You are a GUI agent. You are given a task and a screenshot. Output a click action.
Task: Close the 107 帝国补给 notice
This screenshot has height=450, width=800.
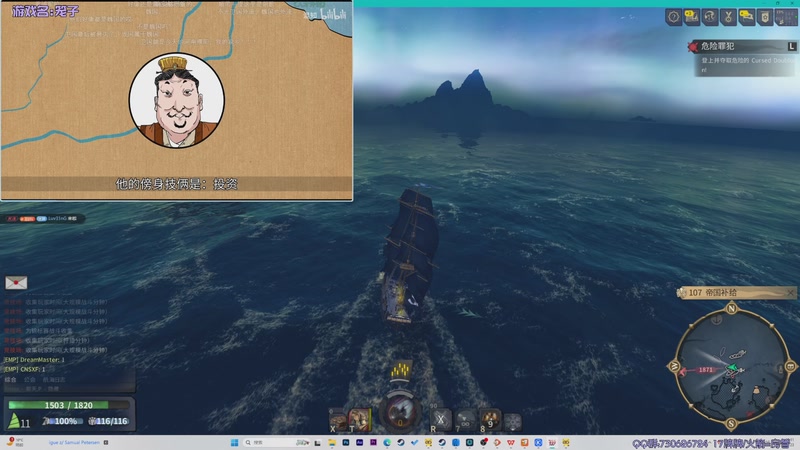pos(790,292)
